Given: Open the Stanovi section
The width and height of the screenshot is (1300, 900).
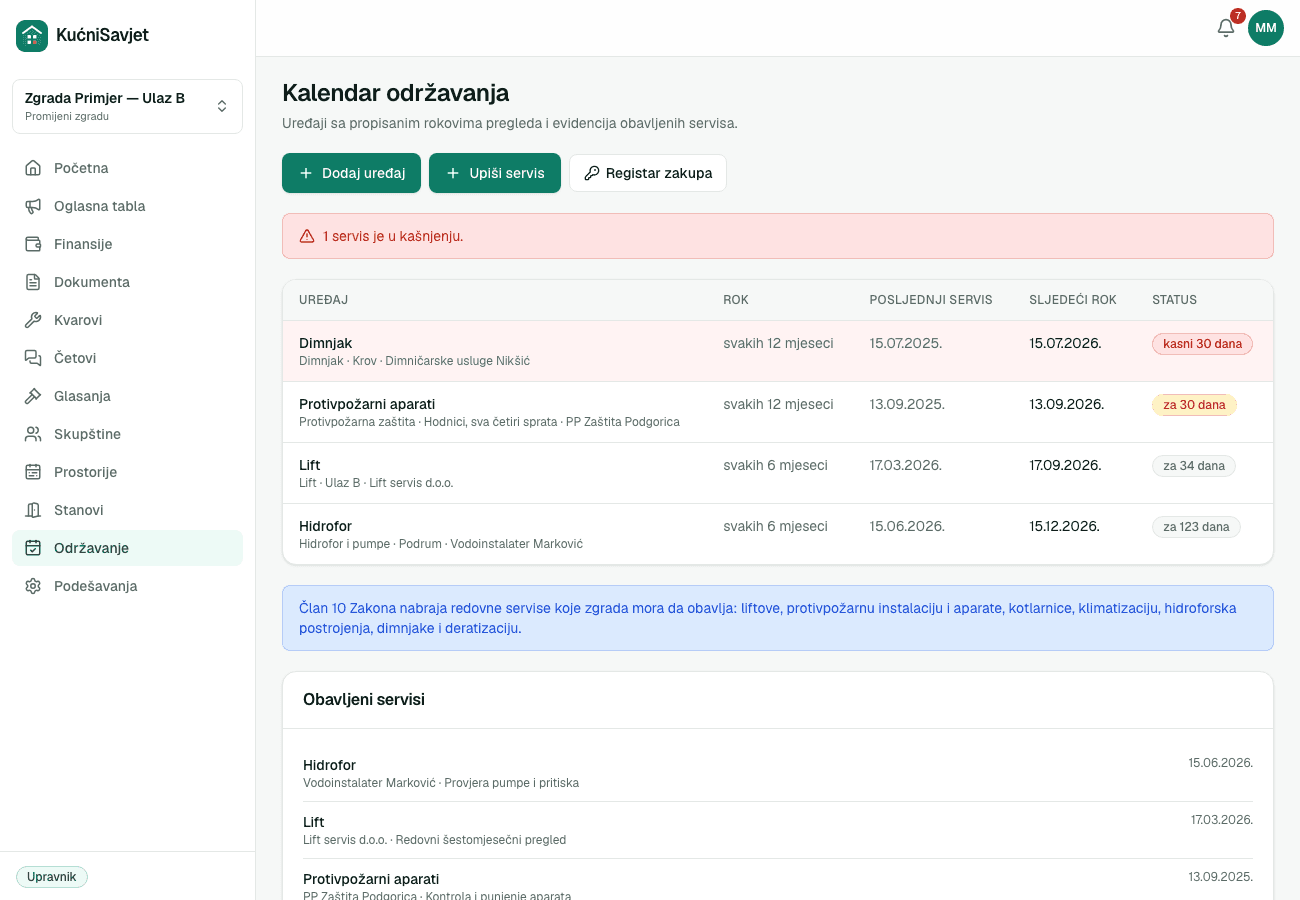Looking at the screenshot, I should tap(127, 510).
